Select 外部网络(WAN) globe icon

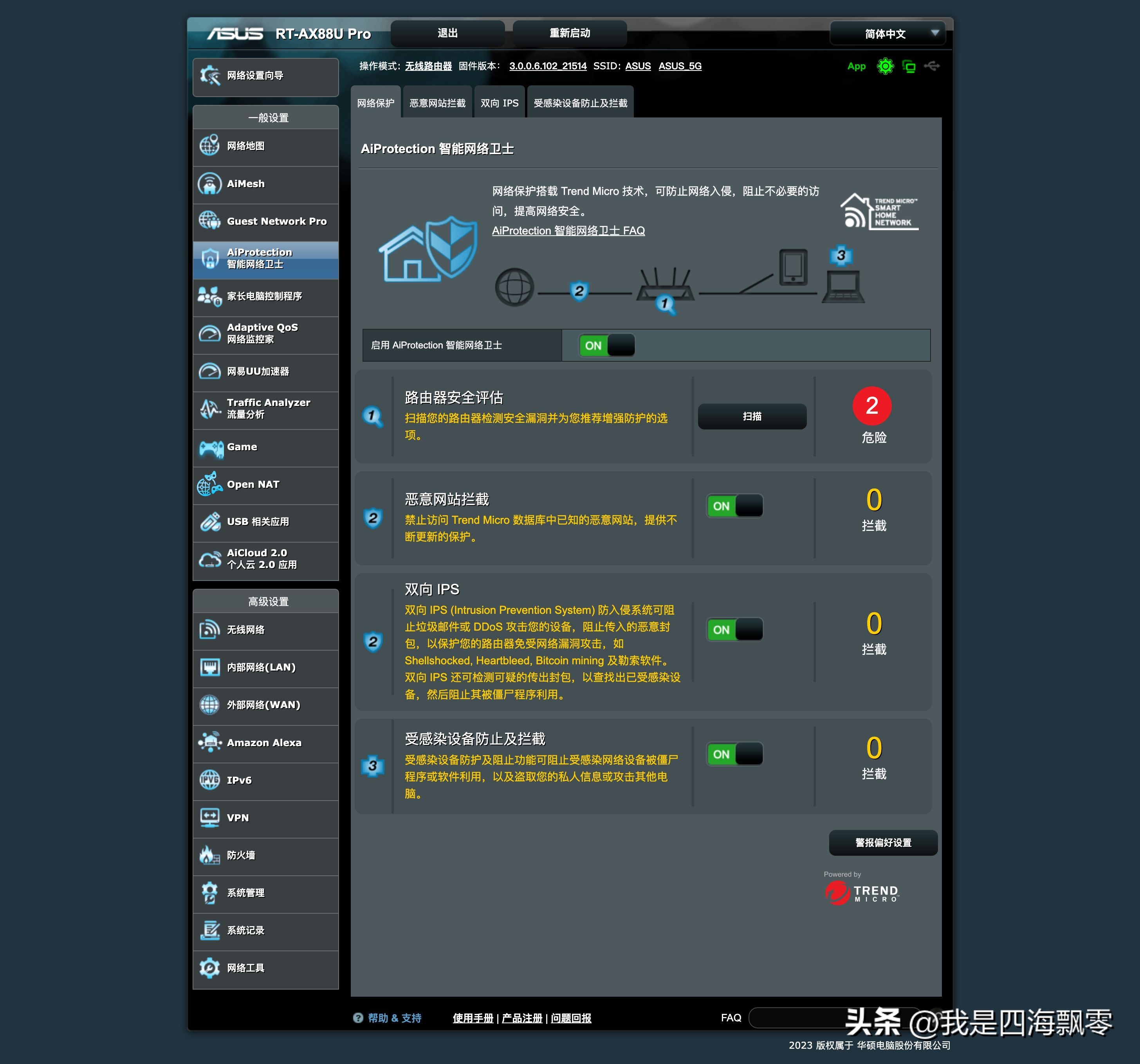point(209,705)
